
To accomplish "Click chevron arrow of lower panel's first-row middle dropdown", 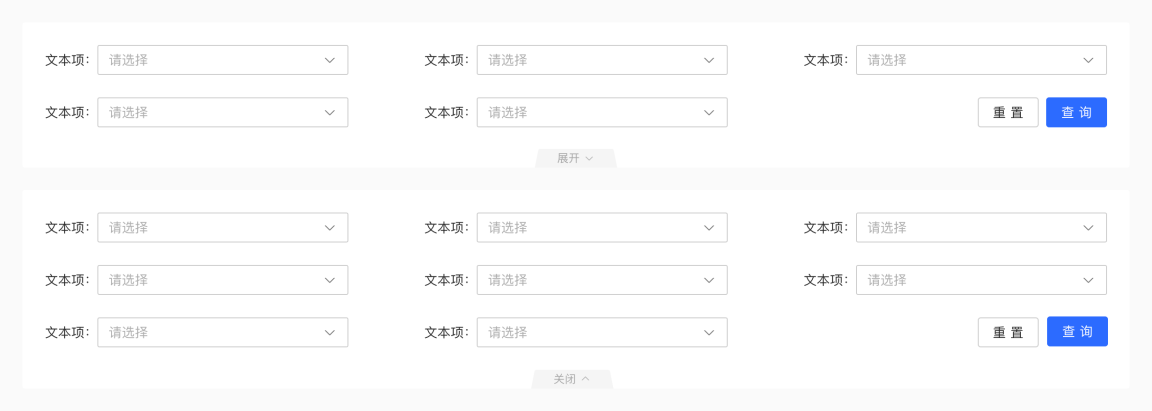I will point(709,228).
